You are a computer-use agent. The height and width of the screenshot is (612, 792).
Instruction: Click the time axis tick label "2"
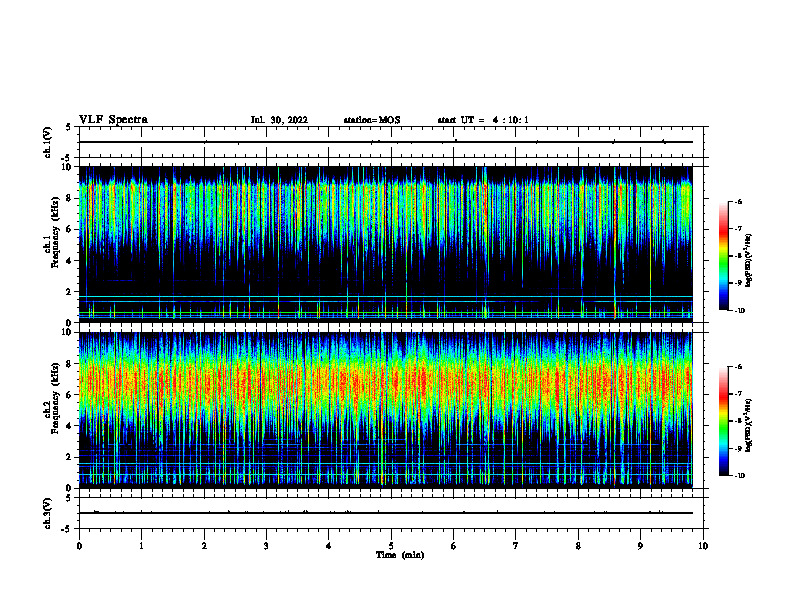204,546
